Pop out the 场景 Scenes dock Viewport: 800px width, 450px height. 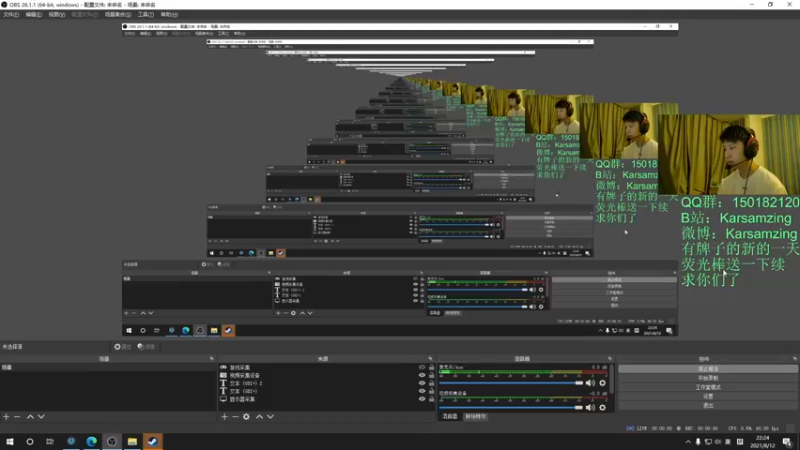tap(212, 359)
